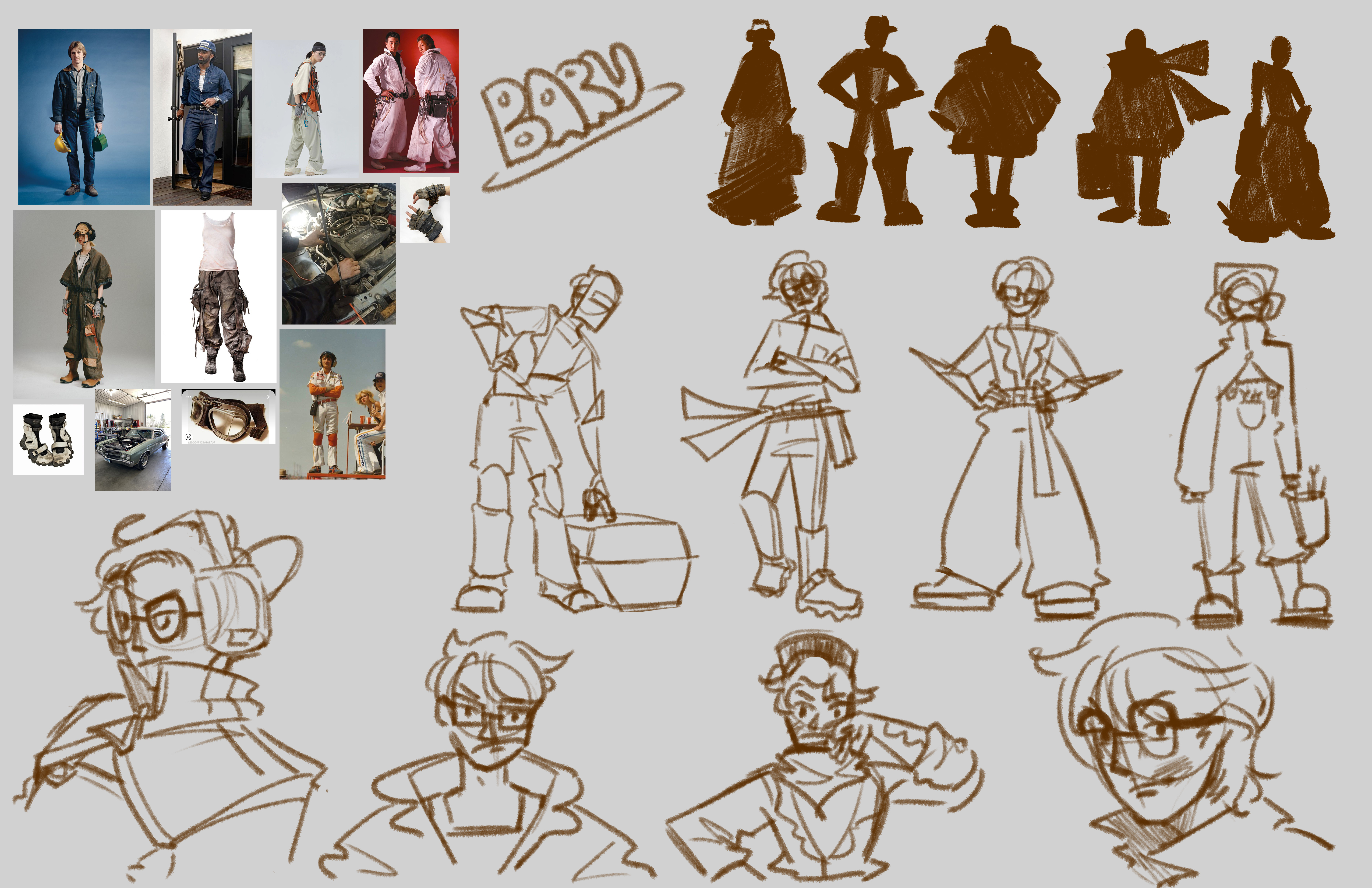This screenshot has width=1372, height=888.
Task: Select the classic car in garage photo
Action: click(133, 440)
